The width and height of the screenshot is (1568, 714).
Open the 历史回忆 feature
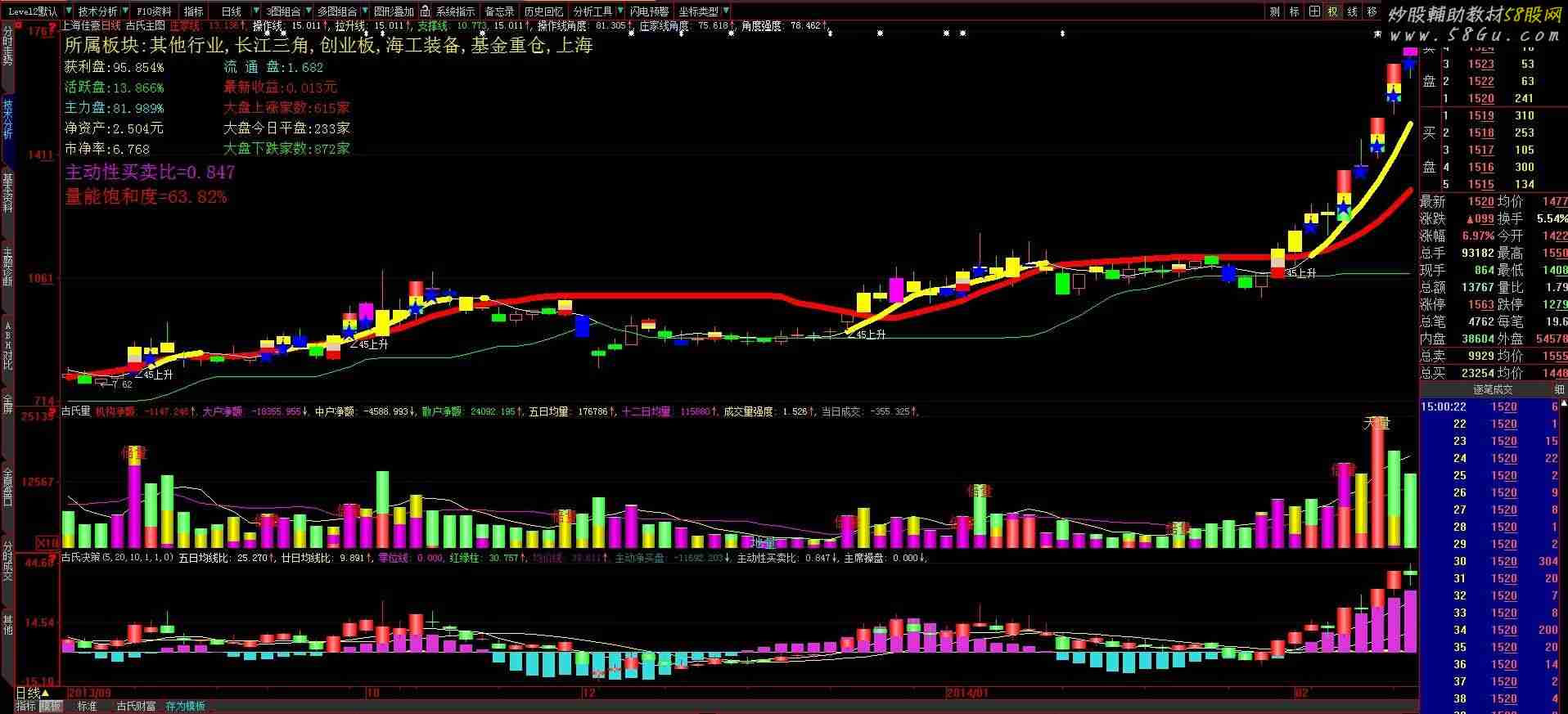(543, 11)
